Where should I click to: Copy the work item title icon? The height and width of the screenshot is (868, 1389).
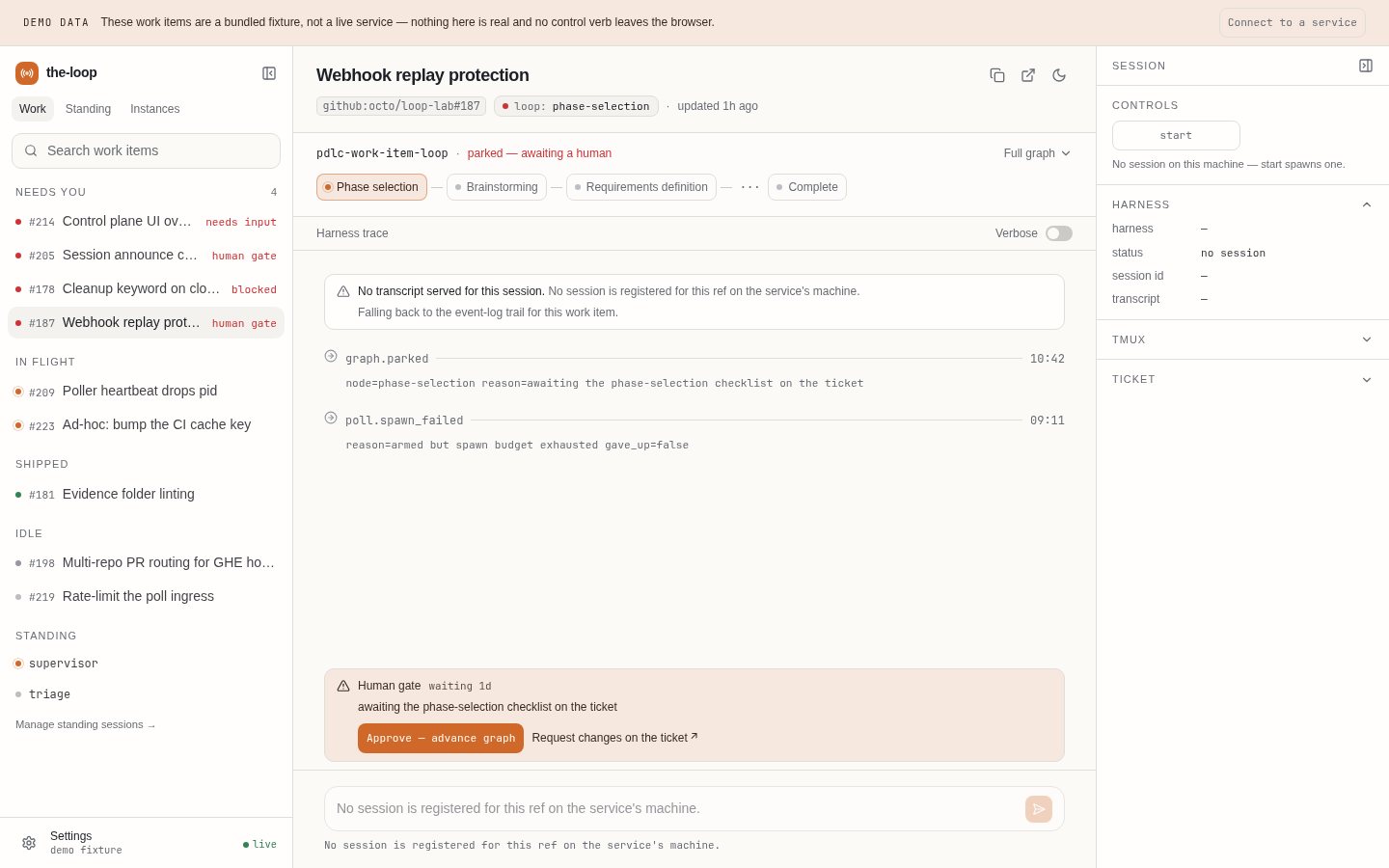coord(997,75)
